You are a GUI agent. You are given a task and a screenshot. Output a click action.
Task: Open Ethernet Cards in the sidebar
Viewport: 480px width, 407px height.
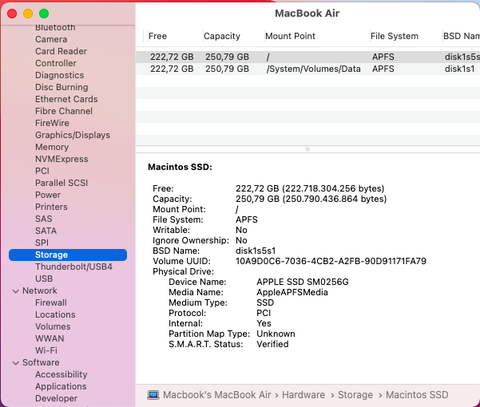coord(66,99)
